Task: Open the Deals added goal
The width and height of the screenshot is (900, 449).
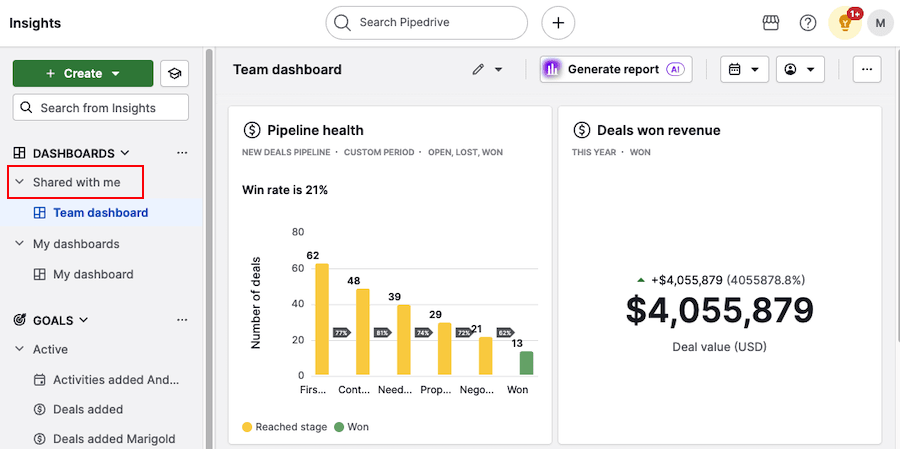Action: (87, 409)
